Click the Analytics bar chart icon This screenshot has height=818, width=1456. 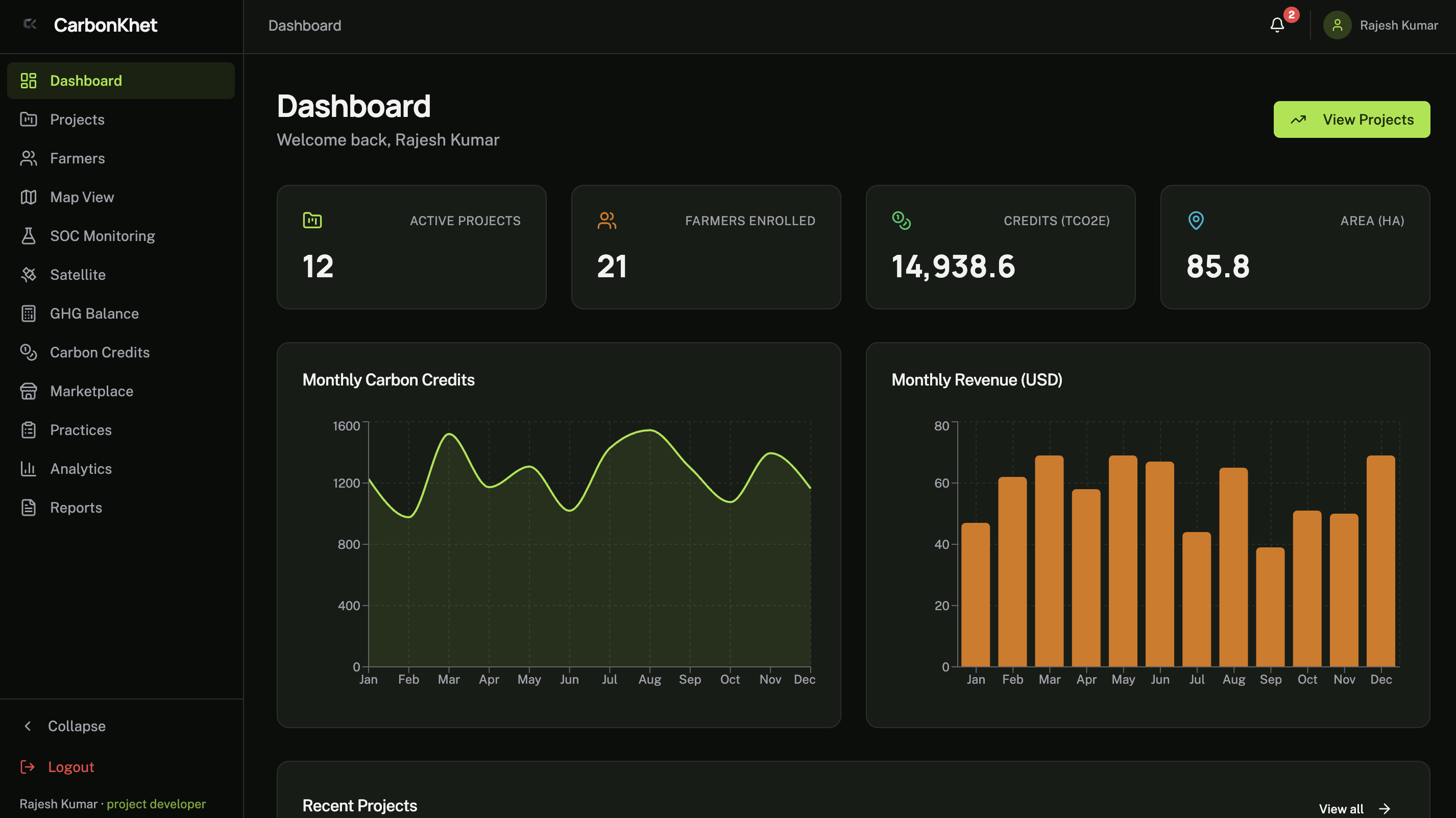coord(28,469)
